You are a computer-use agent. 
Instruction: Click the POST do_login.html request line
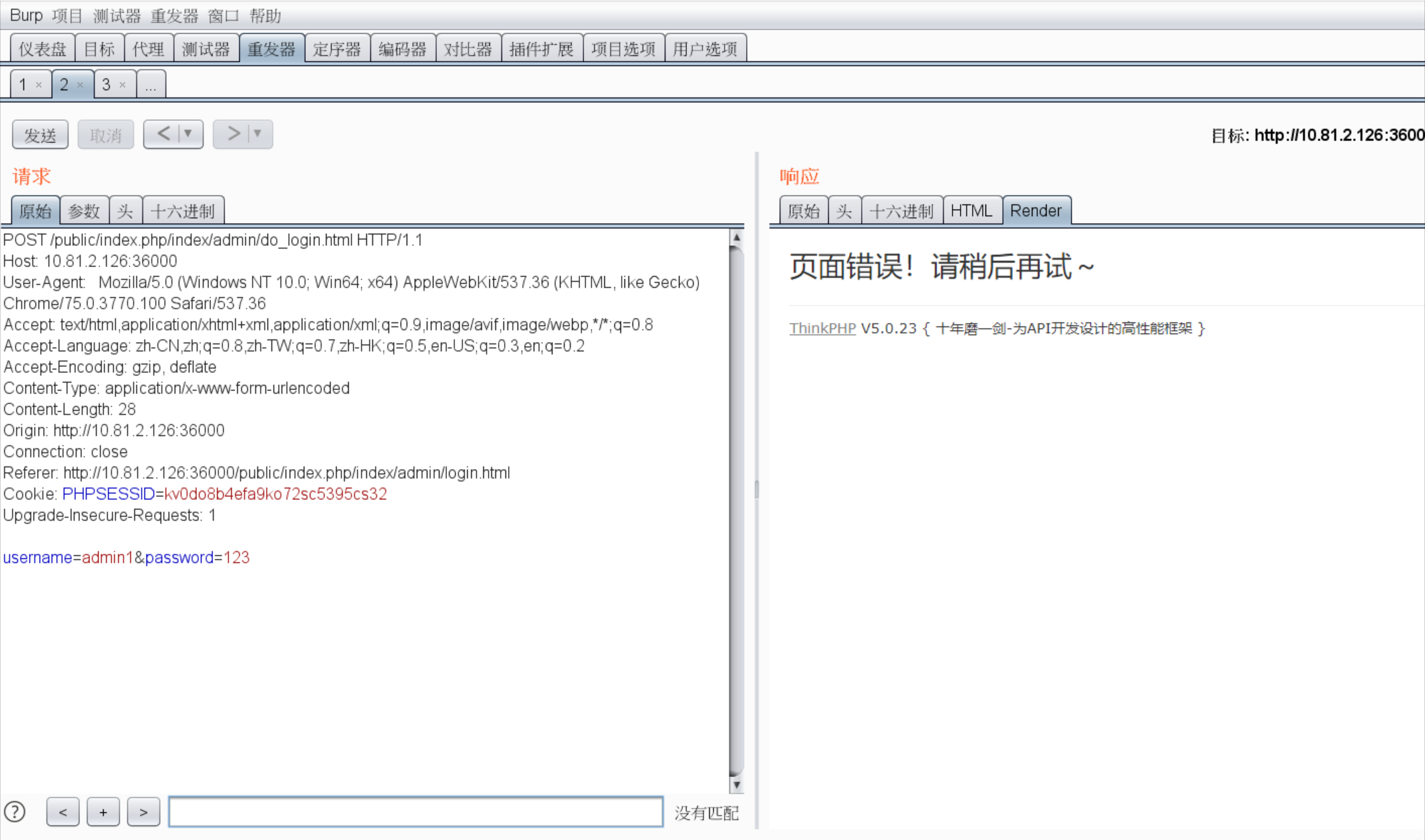(213, 240)
